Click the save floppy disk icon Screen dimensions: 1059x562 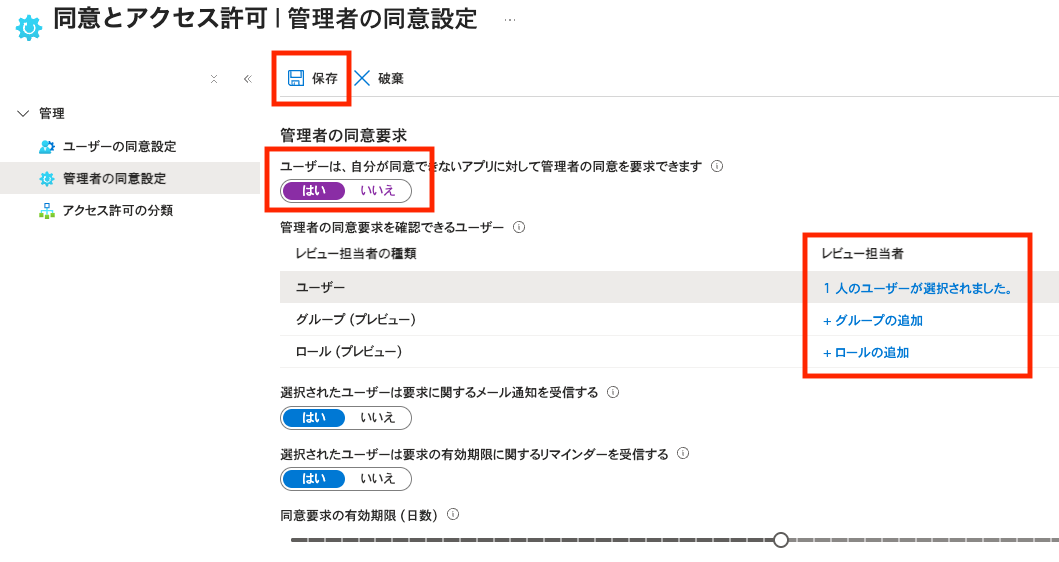pyautogui.click(x=296, y=78)
